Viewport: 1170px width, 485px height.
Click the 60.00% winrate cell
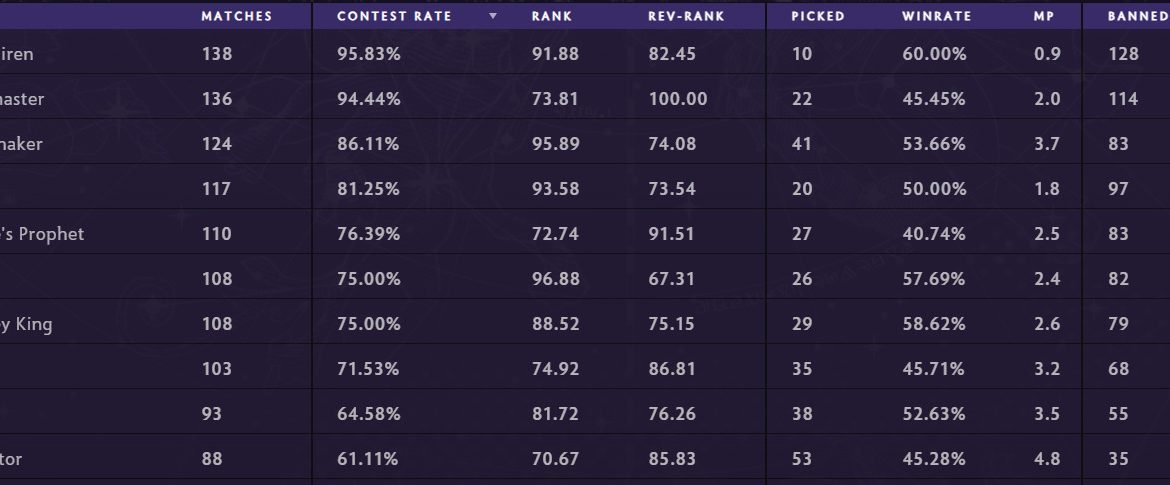tap(933, 54)
